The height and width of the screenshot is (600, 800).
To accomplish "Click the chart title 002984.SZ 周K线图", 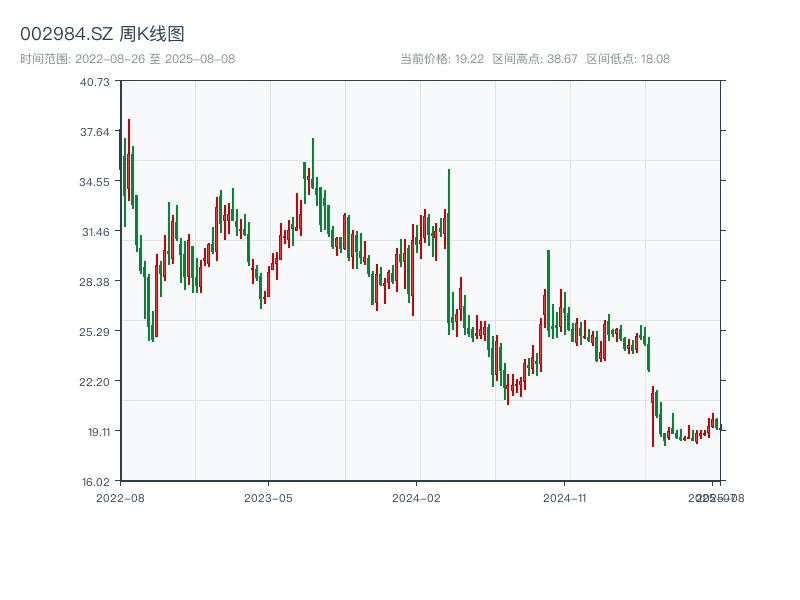I will tap(102, 34).
